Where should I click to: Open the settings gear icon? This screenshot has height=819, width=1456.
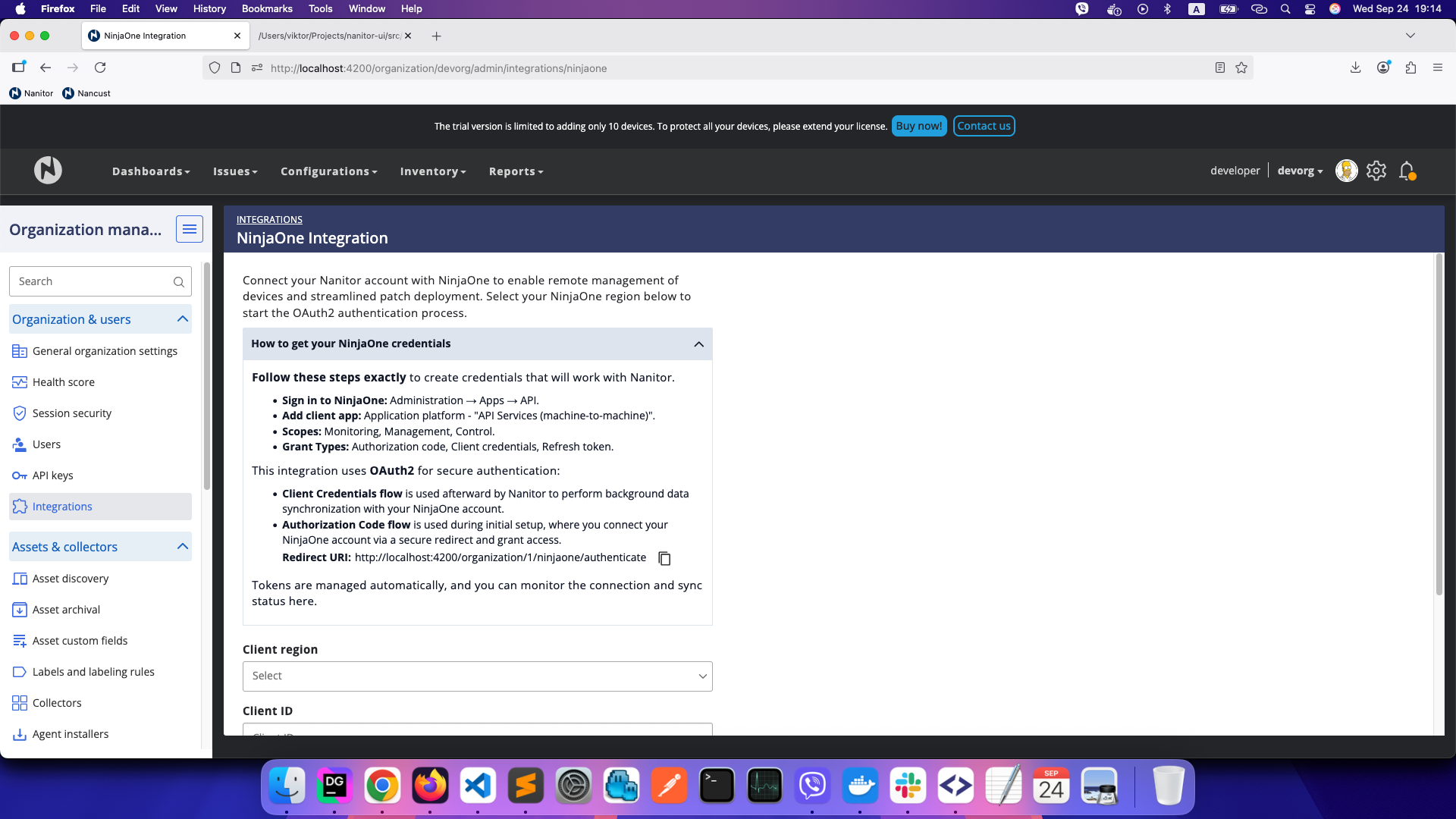(1376, 171)
